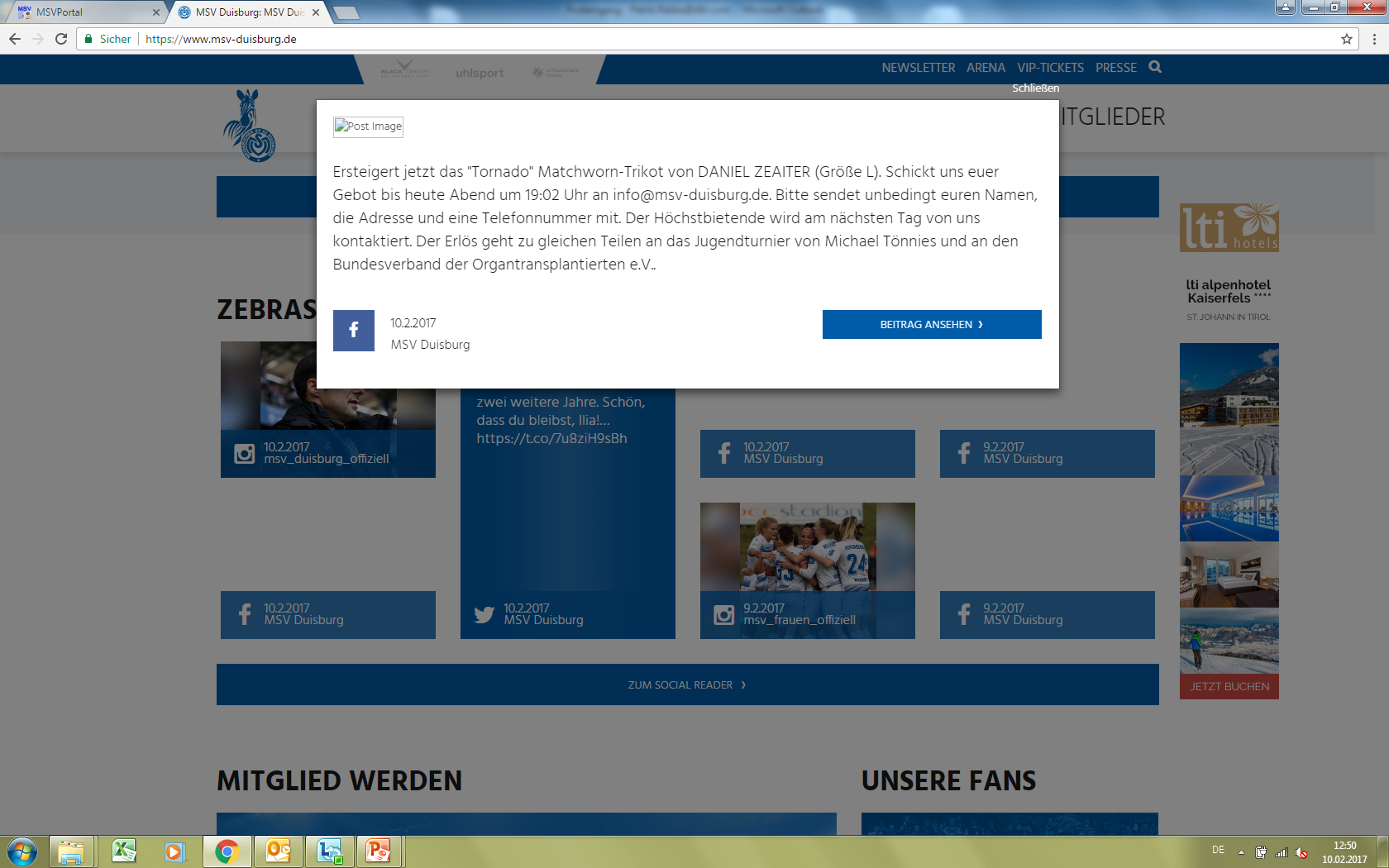
Task: Click the uhlsport sponsor logo
Action: pyautogui.click(x=480, y=73)
